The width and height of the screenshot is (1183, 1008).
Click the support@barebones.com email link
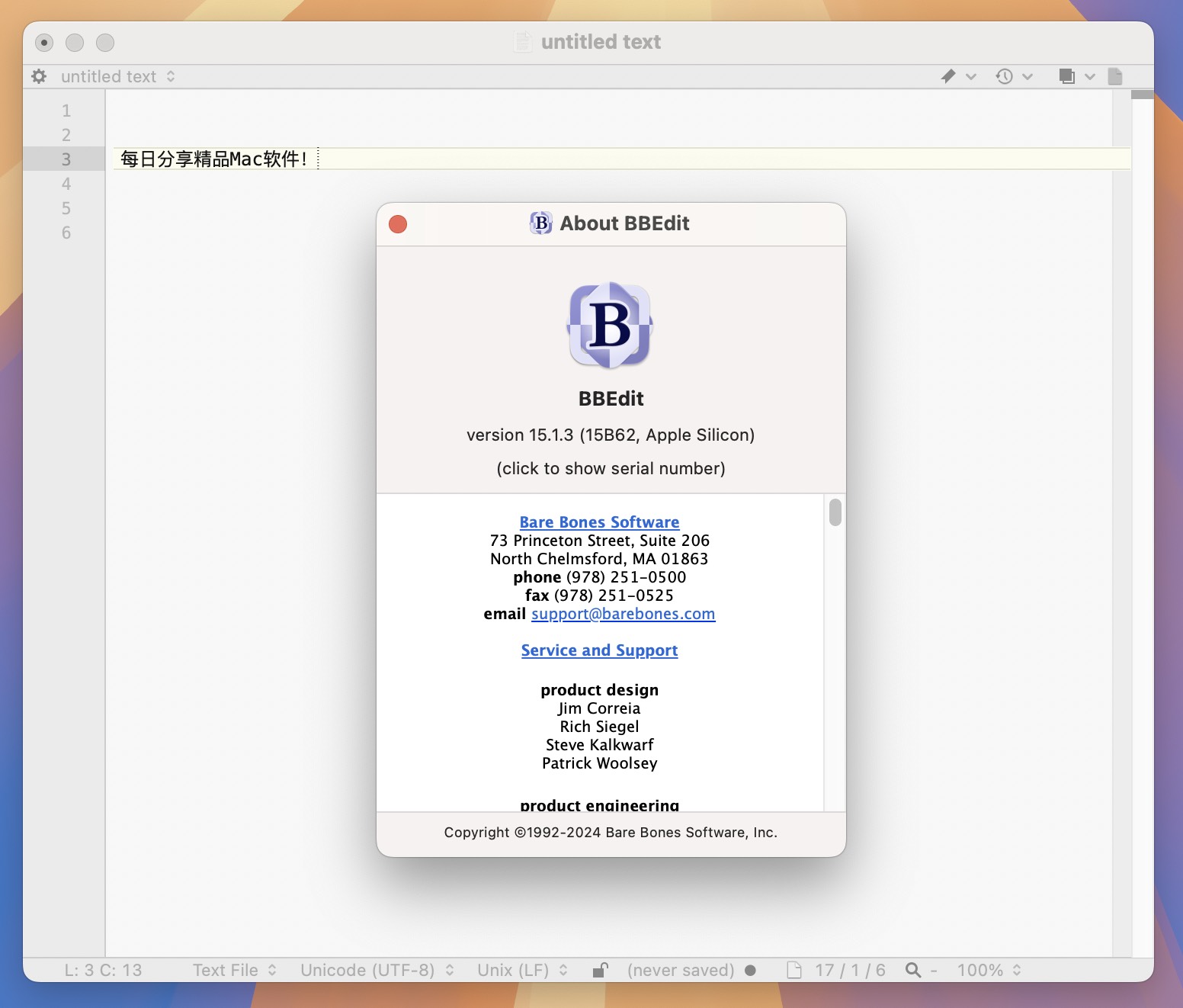point(624,614)
